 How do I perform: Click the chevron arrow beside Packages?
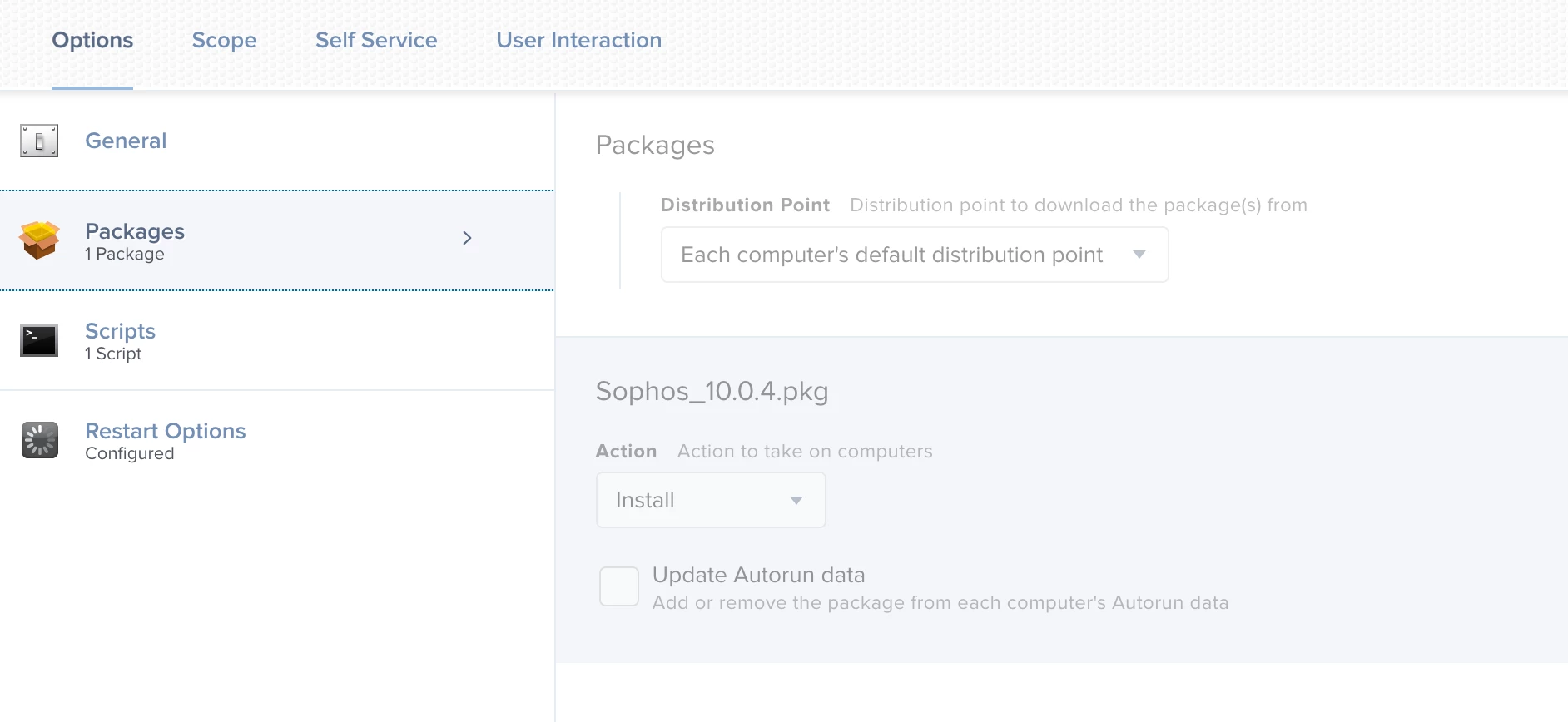(x=467, y=238)
